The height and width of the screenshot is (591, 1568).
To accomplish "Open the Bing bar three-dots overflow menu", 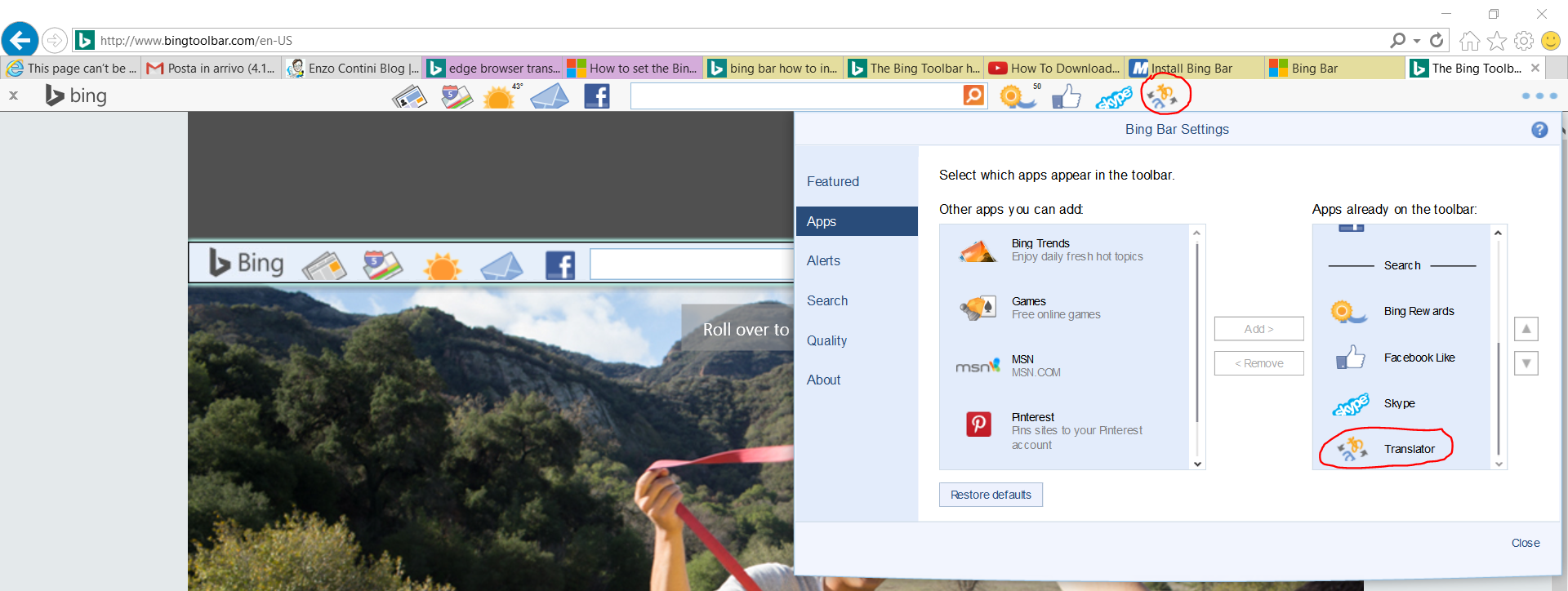I will [1539, 96].
